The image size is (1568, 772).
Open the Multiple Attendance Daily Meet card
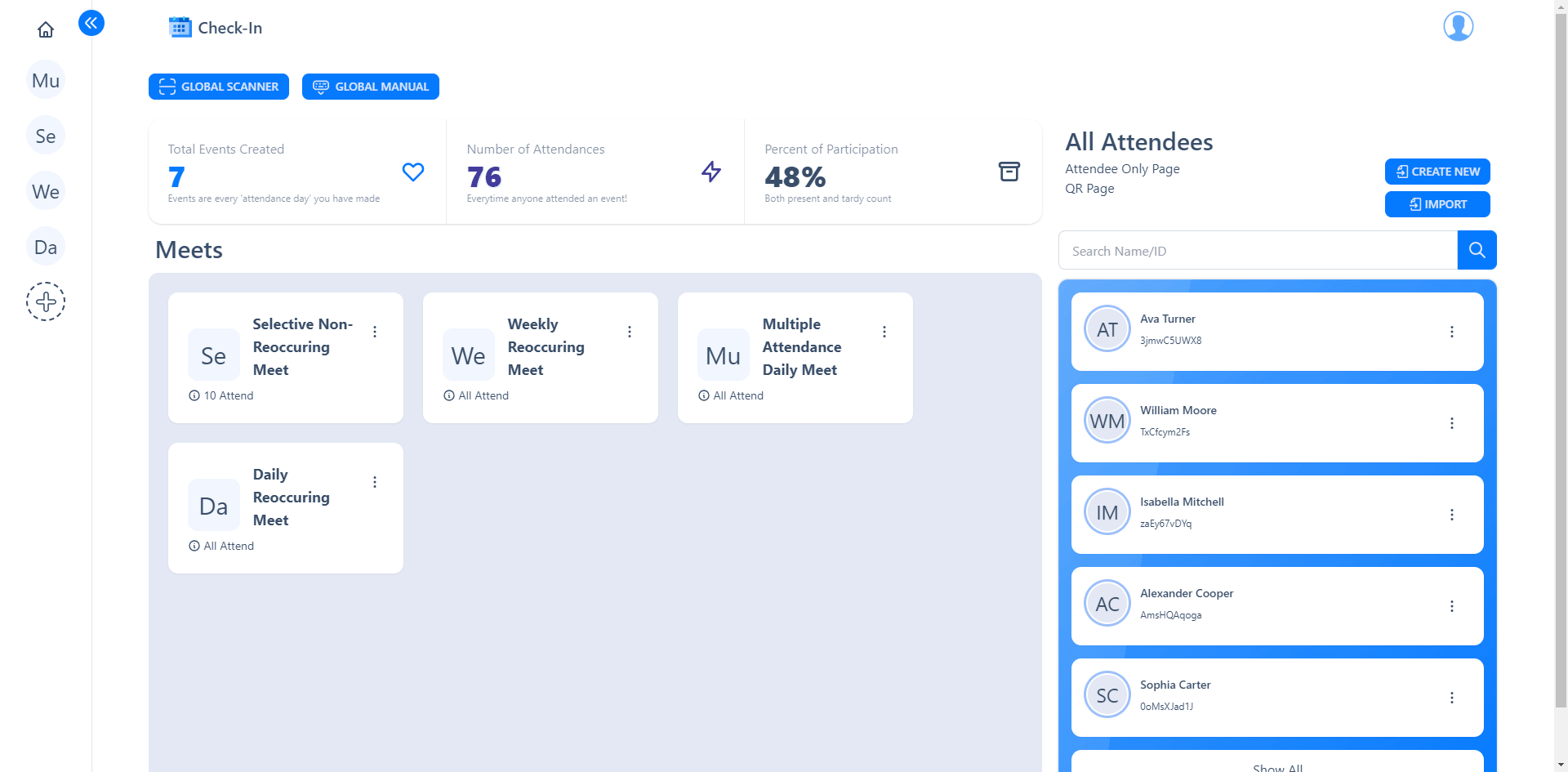[795, 358]
